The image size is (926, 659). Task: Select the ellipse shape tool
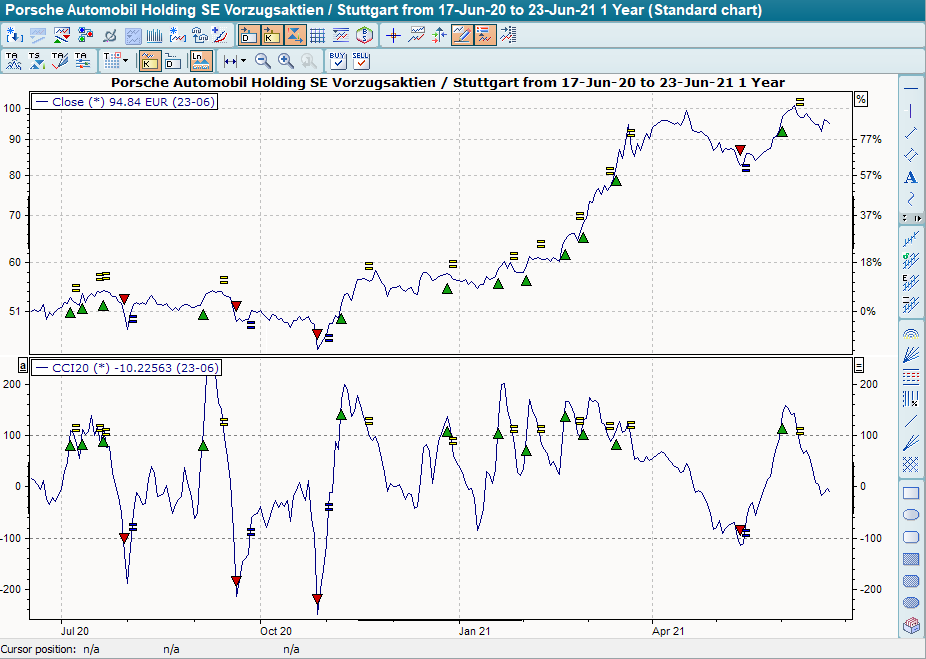tap(912, 514)
